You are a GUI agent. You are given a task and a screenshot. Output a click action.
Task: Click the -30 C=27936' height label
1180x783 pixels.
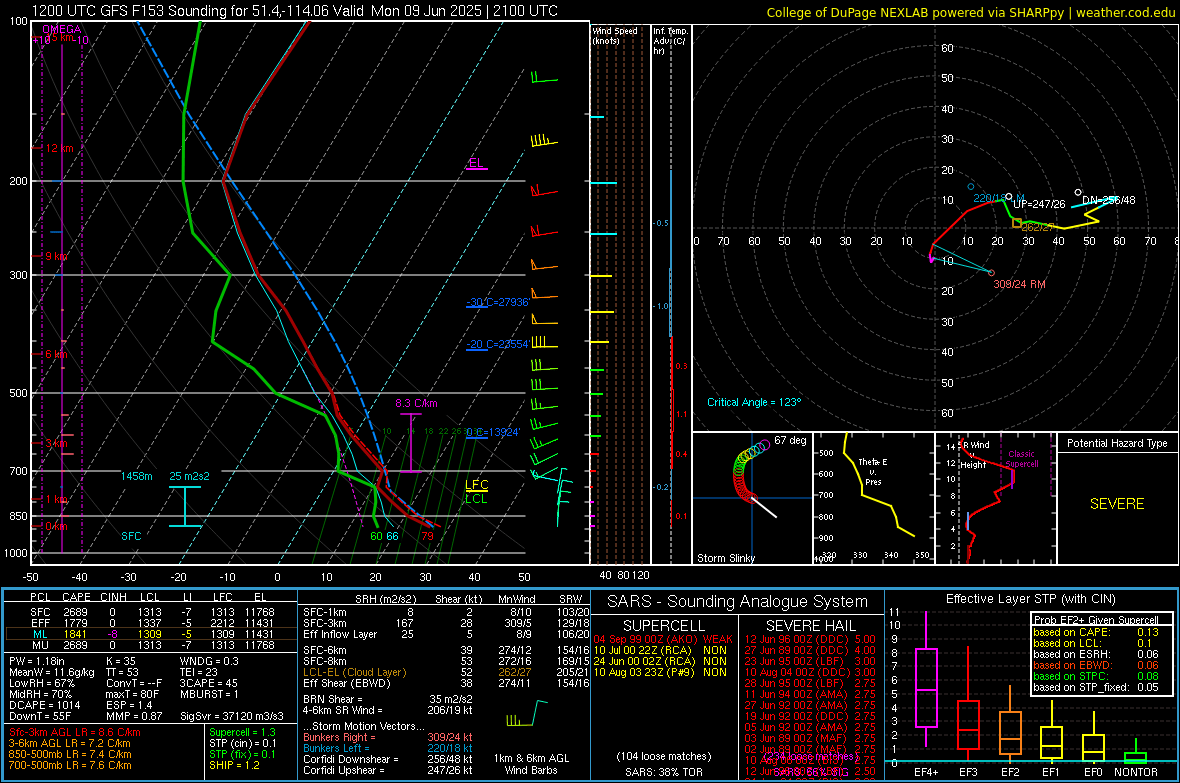click(498, 302)
